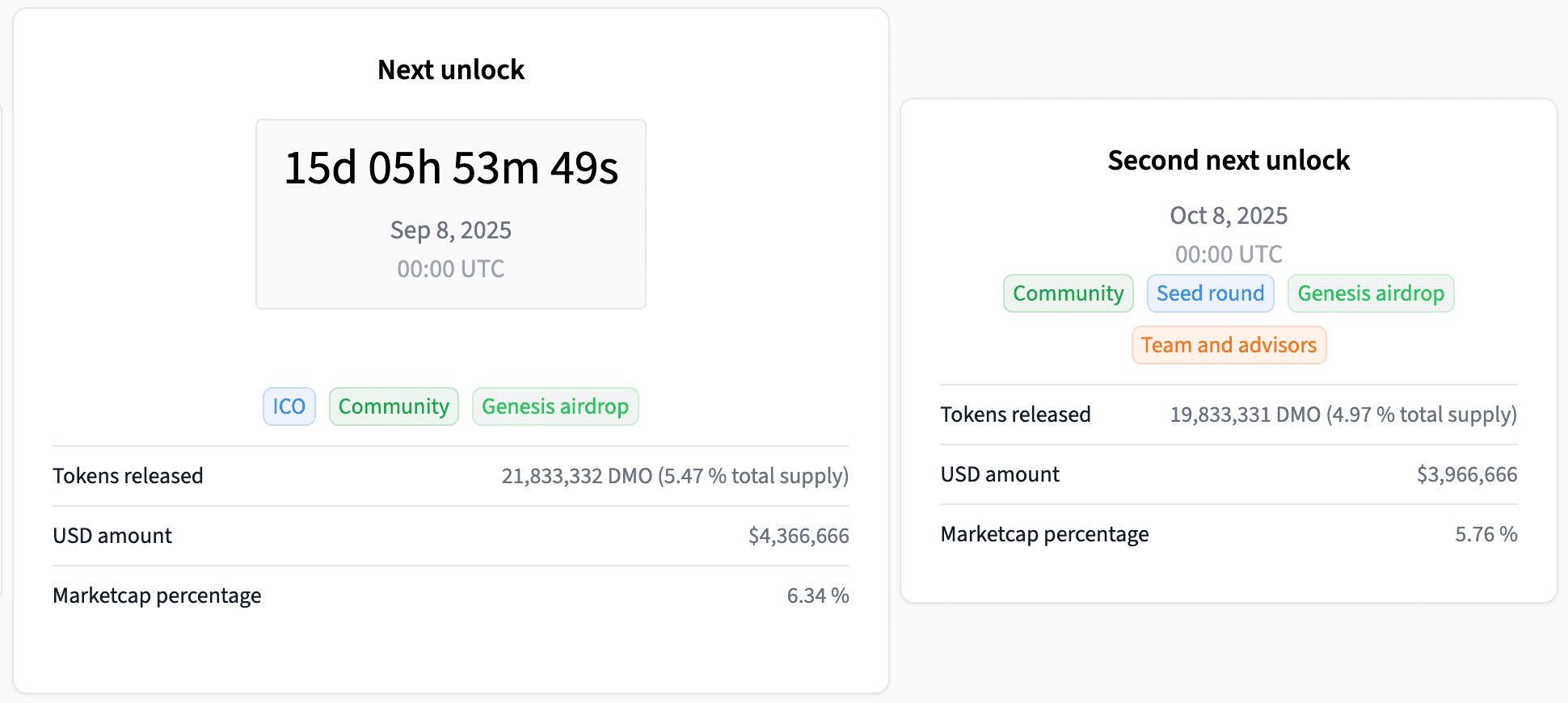The height and width of the screenshot is (703, 1568).
Task: Click Genesis airdrop tag in Second next unlock
Action: pyautogui.click(x=1370, y=293)
